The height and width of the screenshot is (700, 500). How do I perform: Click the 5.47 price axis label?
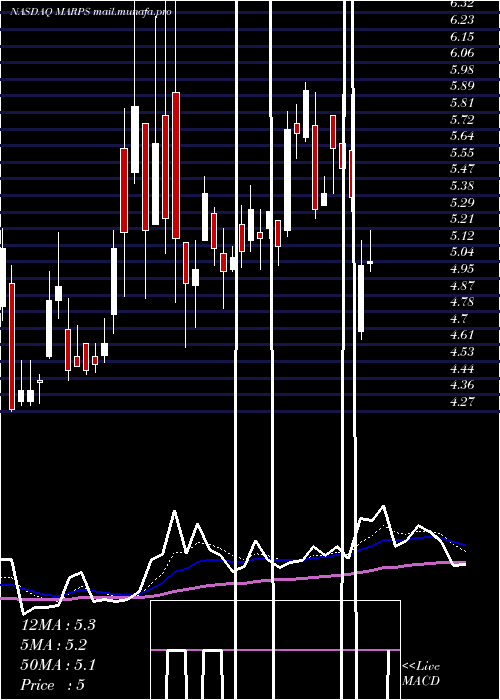(x=462, y=169)
